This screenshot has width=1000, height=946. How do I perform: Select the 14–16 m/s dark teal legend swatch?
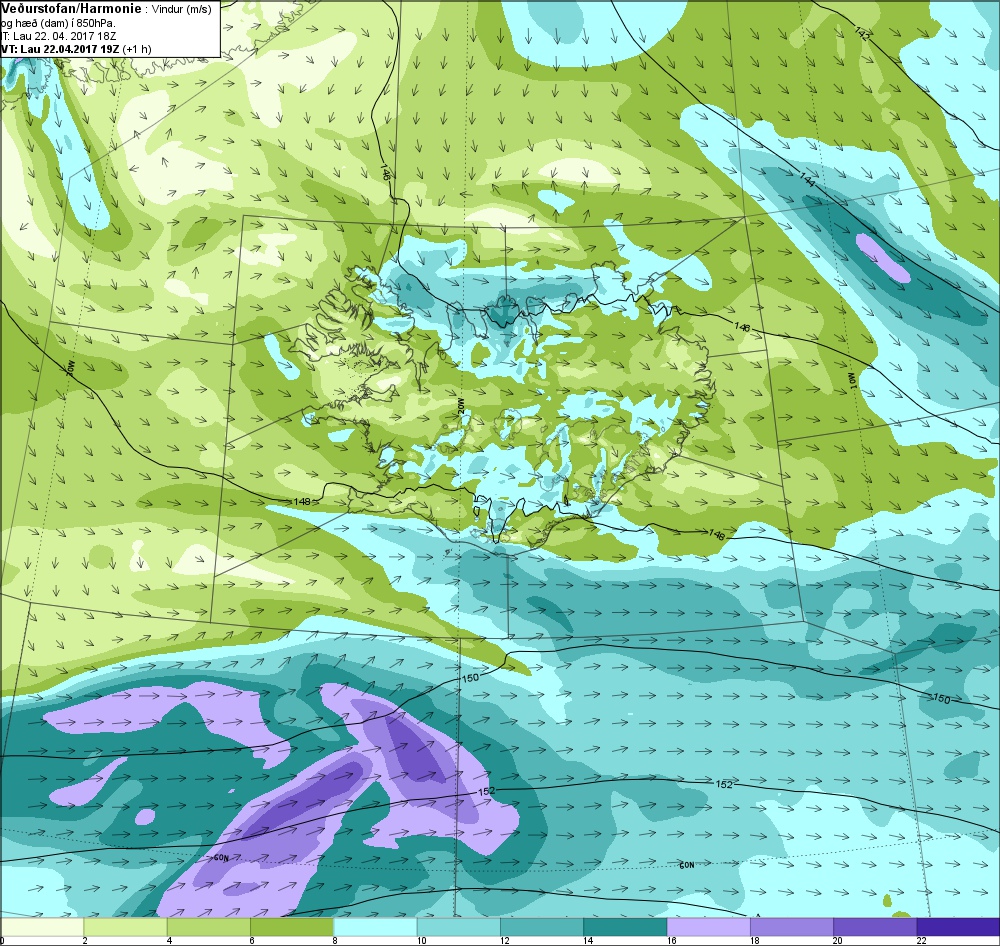(625, 926)
